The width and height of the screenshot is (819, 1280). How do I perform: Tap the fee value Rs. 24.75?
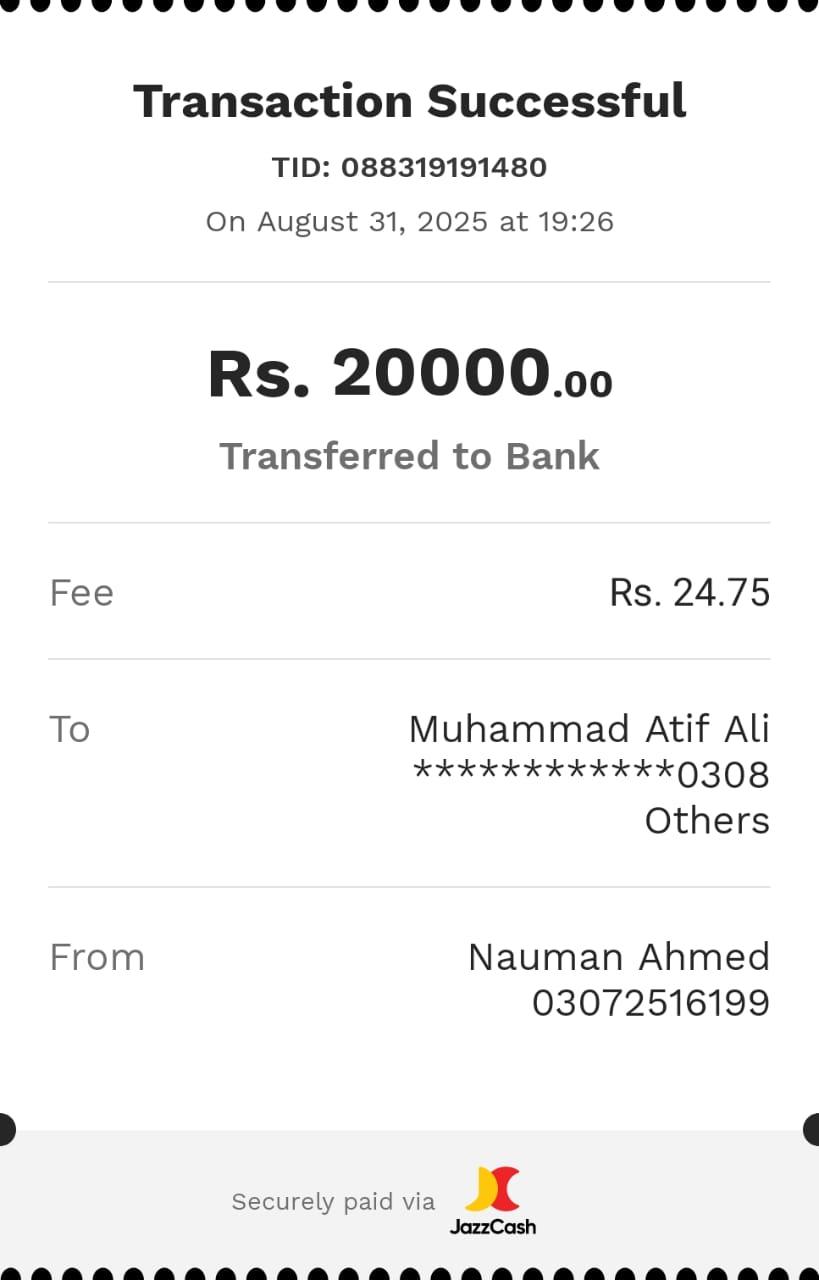[689, 593]
